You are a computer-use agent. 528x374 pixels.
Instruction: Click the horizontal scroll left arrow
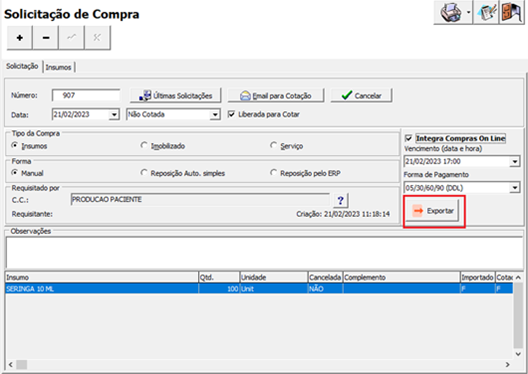(10, 365)
